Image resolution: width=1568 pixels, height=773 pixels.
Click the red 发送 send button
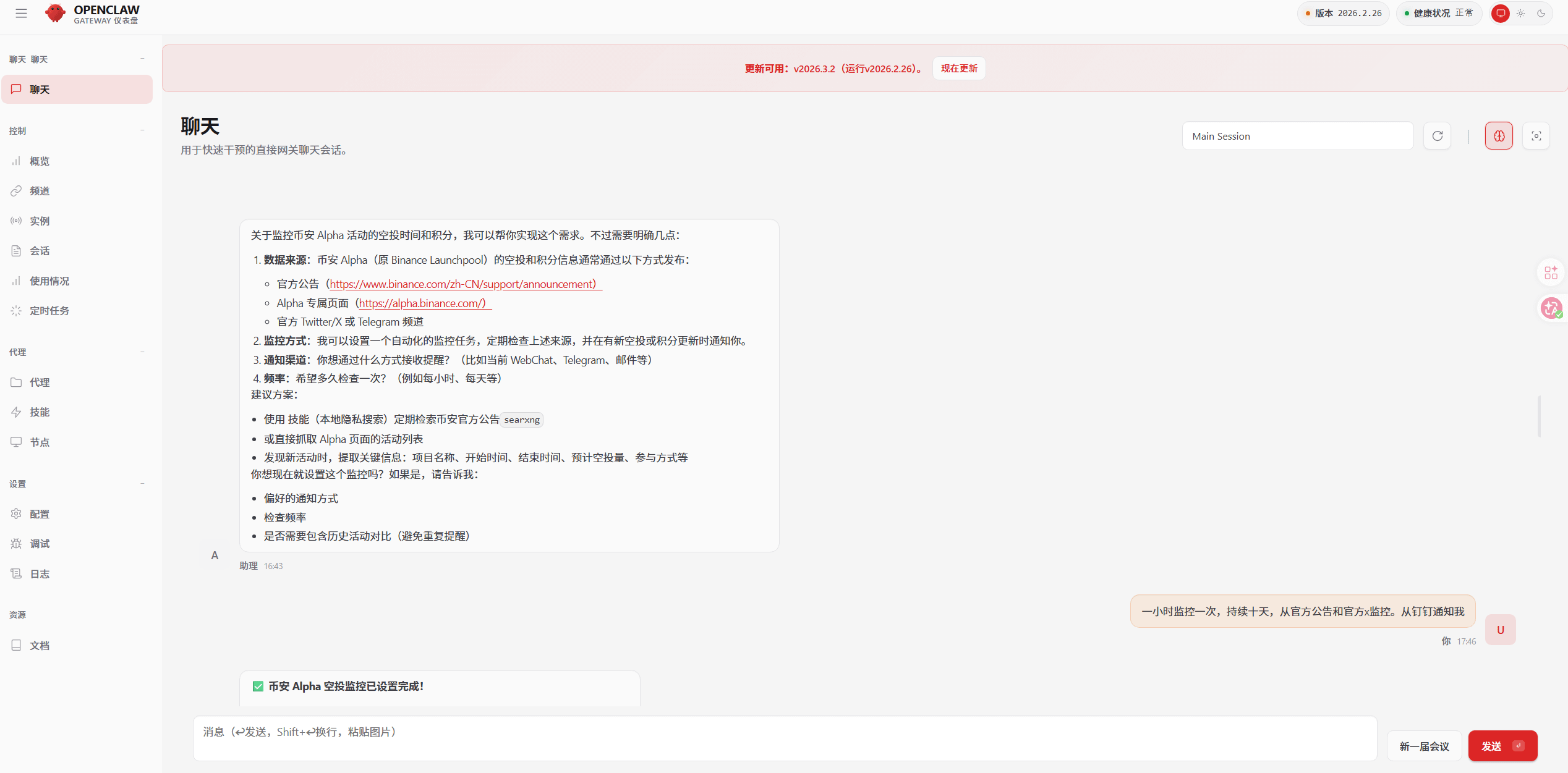pyautogui.click(x=1502, y=746)
